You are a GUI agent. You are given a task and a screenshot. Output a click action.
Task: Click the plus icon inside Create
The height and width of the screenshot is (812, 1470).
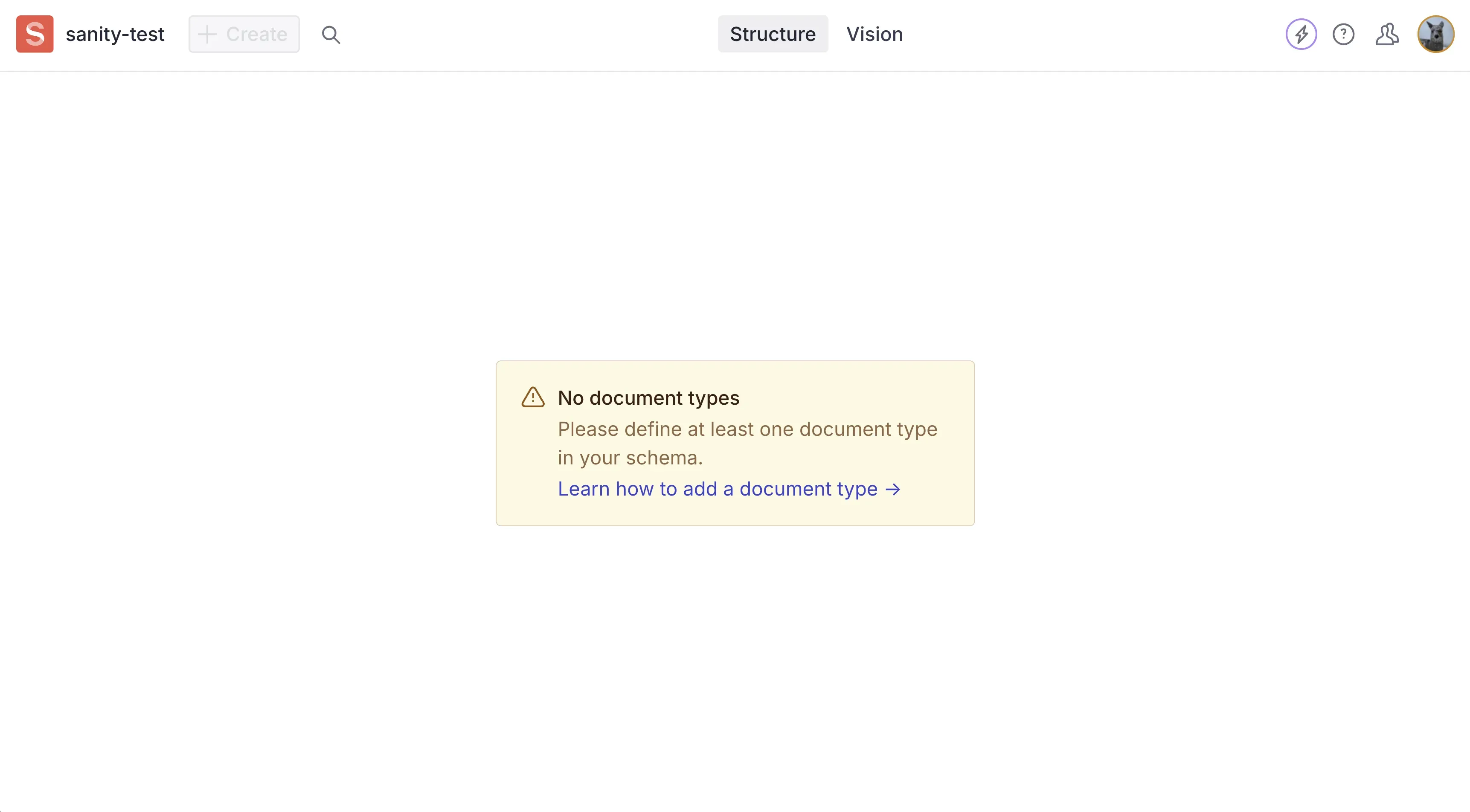206,34
